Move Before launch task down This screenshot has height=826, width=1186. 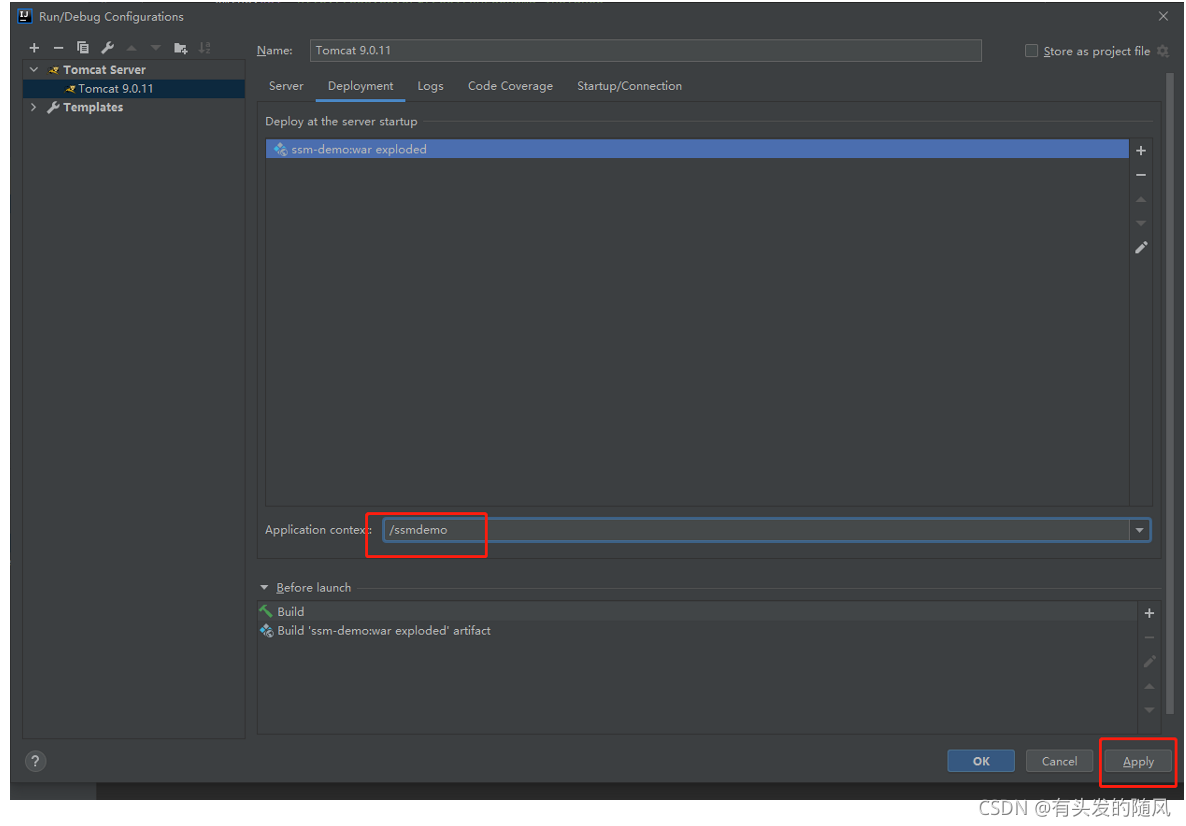click(1149, 710)
